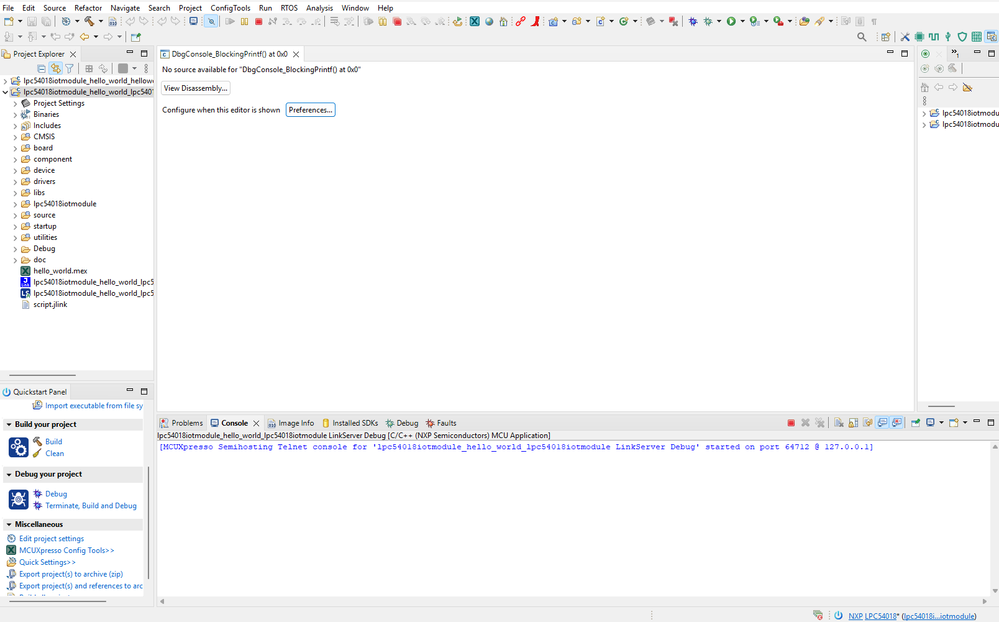Select script.jlink file
Screen dimensions: 999x622
coord(50,305)
